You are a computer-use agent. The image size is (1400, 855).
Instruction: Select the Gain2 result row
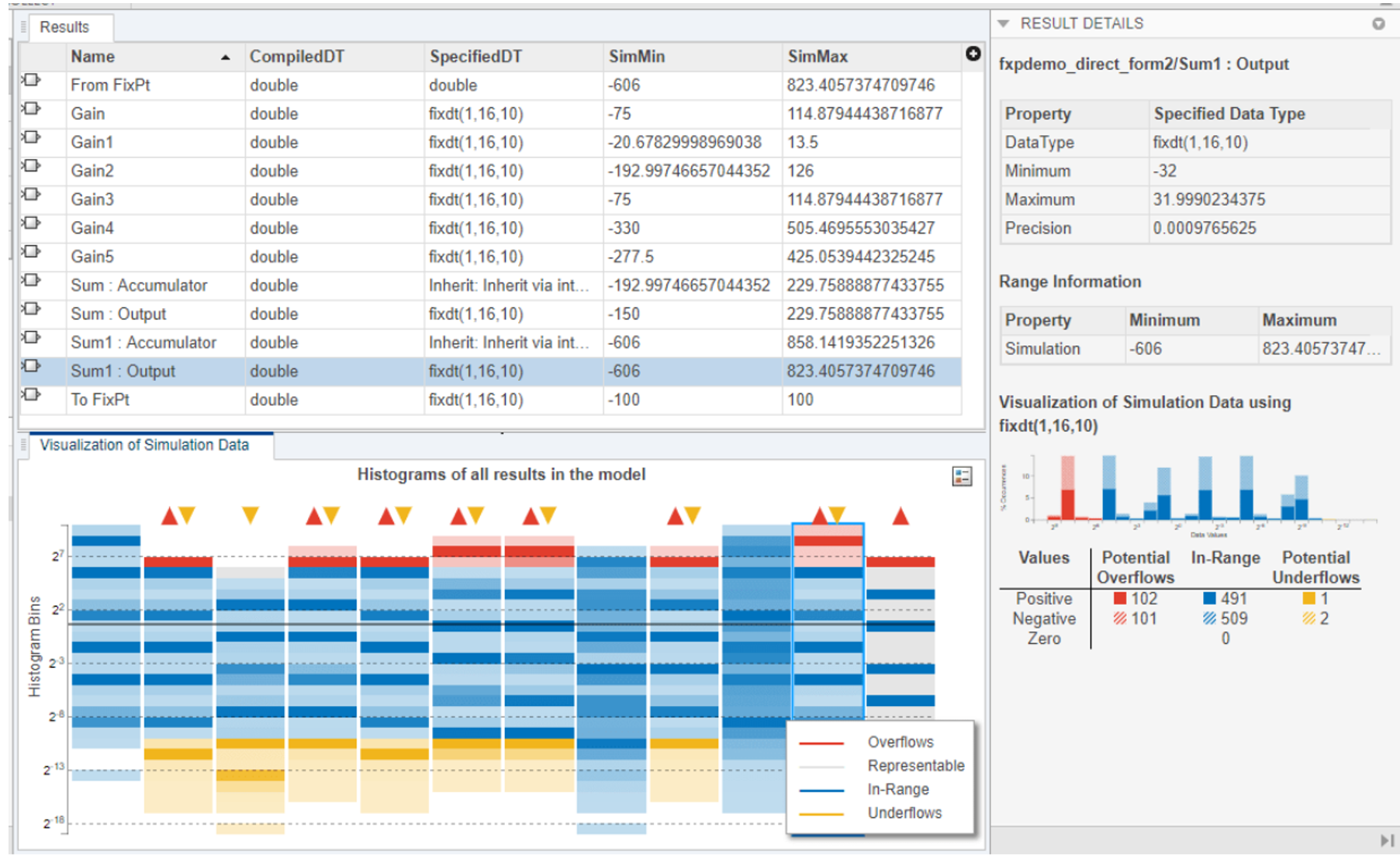click(x=490, y=171)
